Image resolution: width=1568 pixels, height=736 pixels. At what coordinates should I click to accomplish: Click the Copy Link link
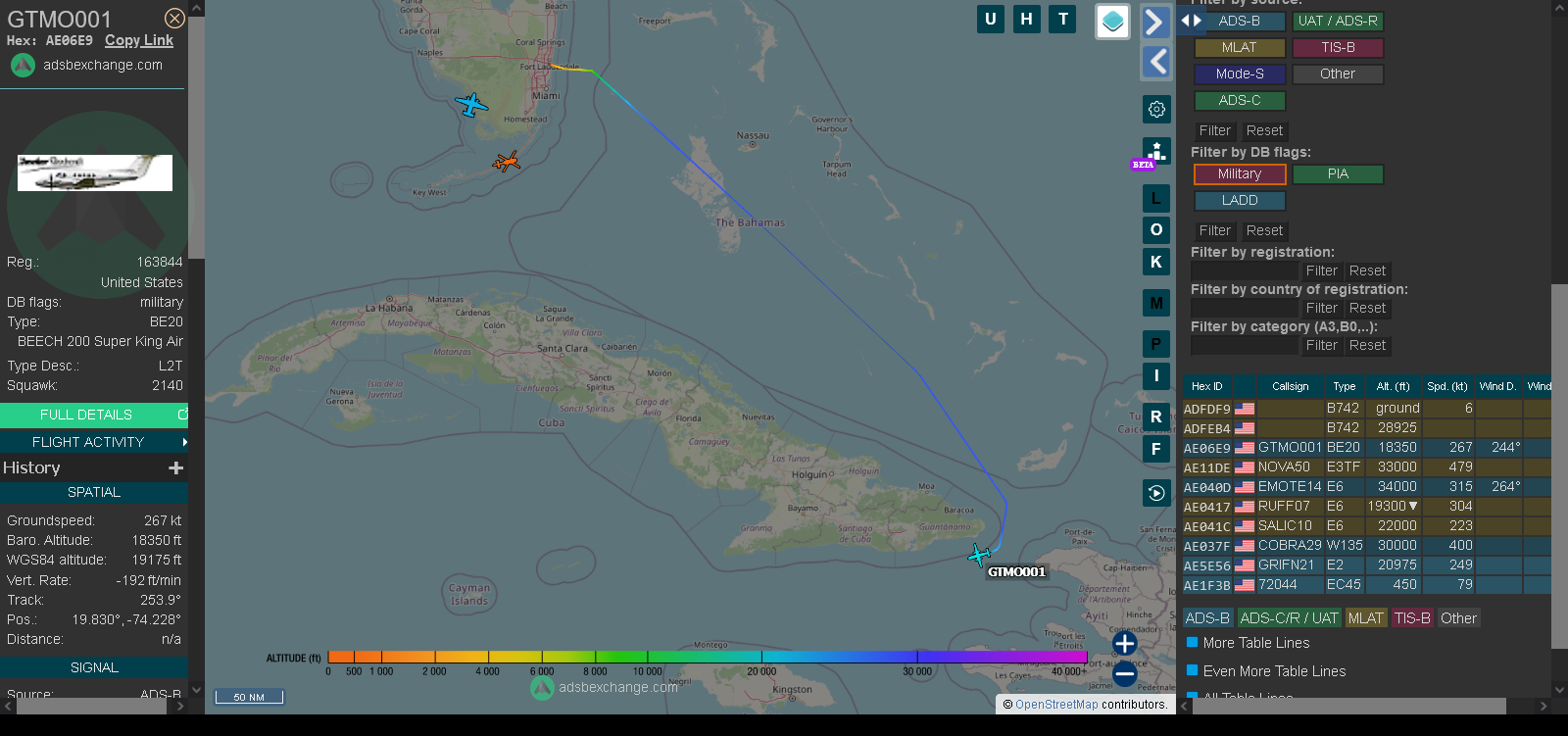tap(139, 40)
